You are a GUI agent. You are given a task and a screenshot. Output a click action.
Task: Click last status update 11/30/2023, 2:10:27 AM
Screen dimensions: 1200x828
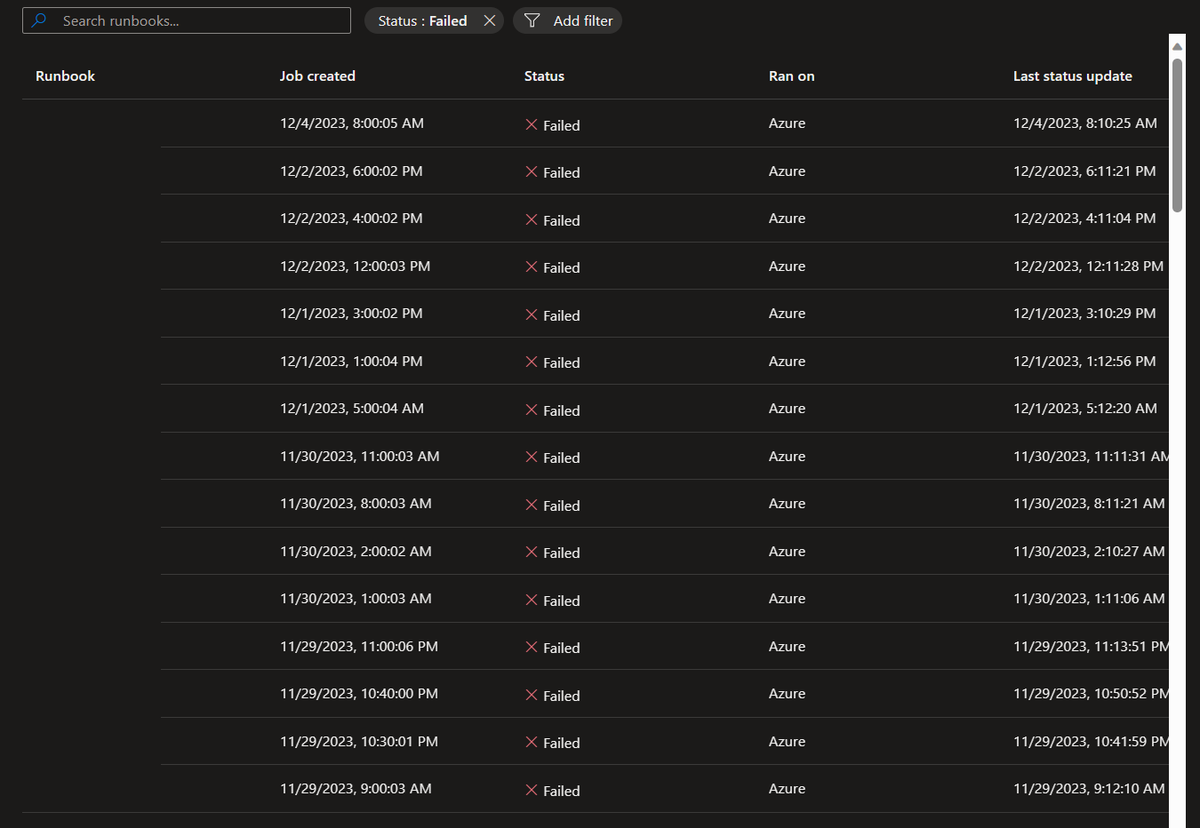click(1089, 551)
